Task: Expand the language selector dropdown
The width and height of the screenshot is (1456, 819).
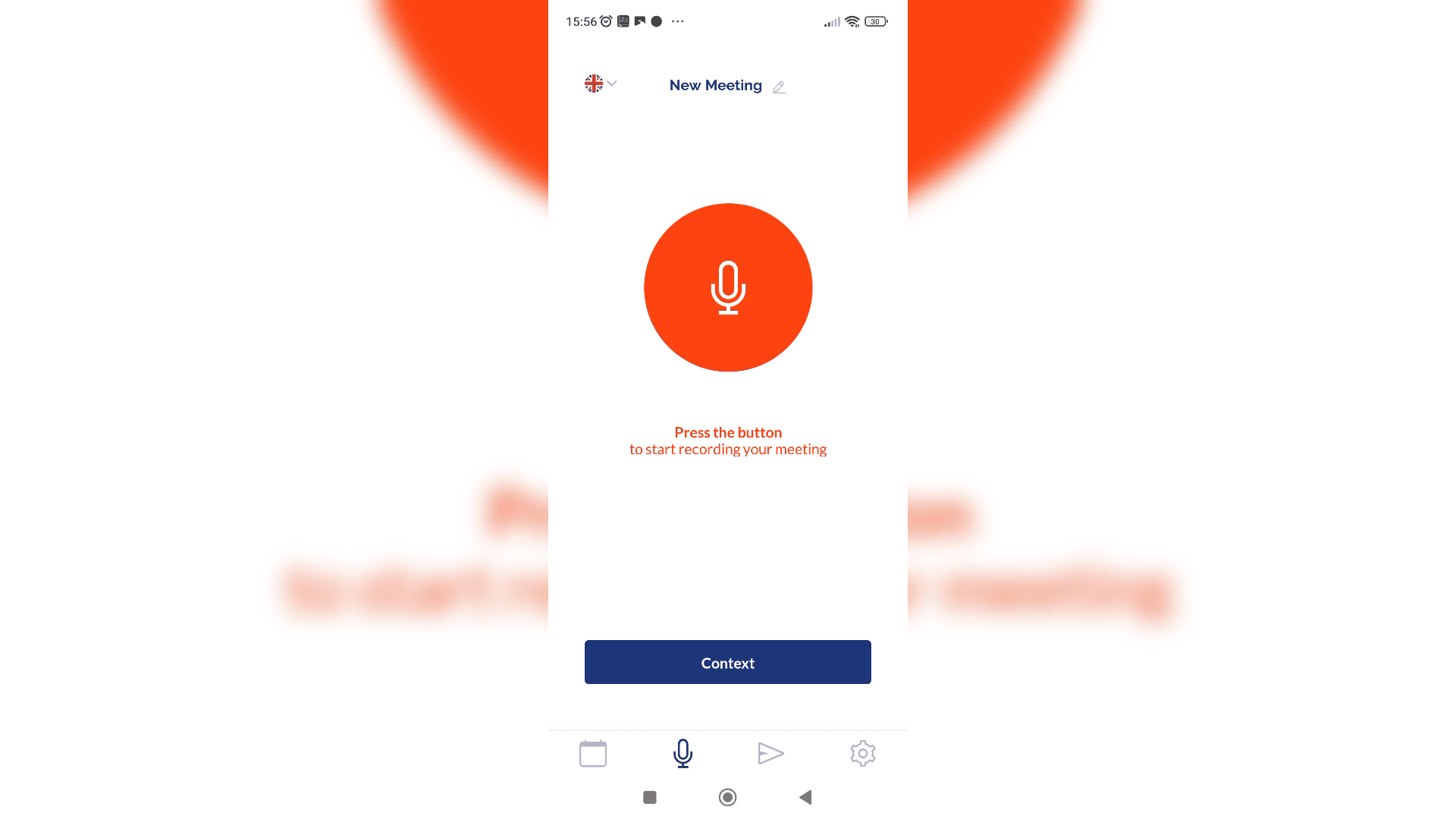Action: coord(598,83)
